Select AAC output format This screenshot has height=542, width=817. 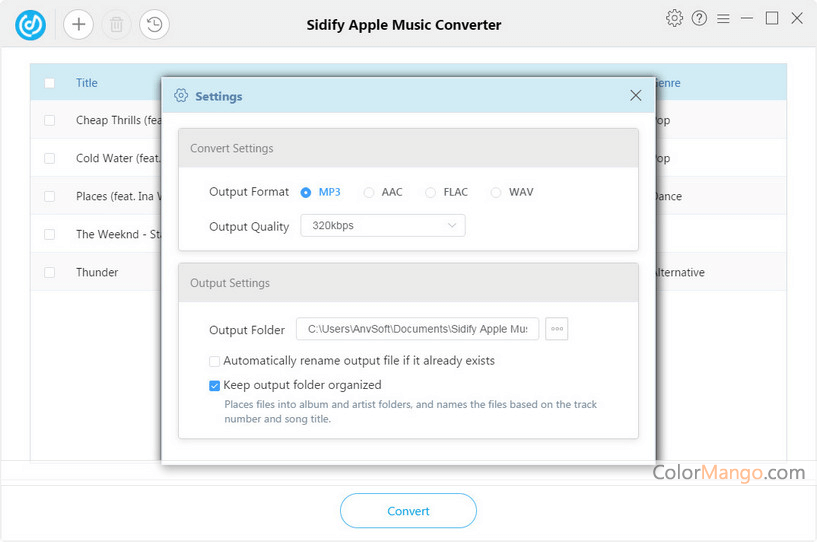[369, 192]
